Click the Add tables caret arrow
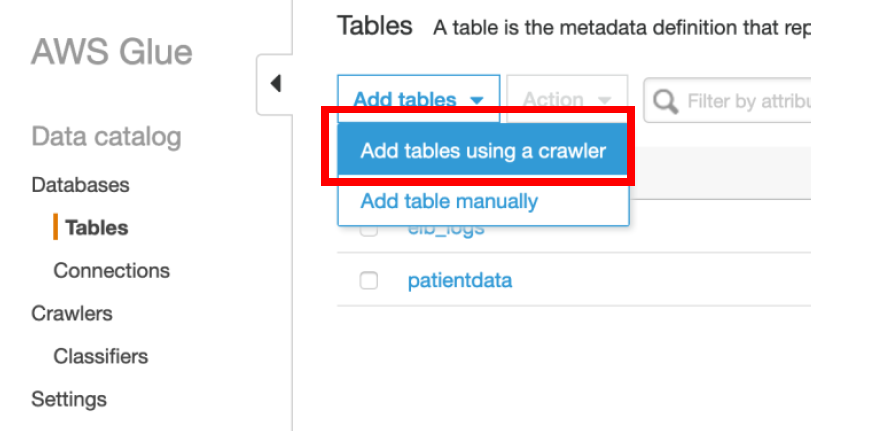Viewport: 888px width, 448px height. [x=477, y=100]
